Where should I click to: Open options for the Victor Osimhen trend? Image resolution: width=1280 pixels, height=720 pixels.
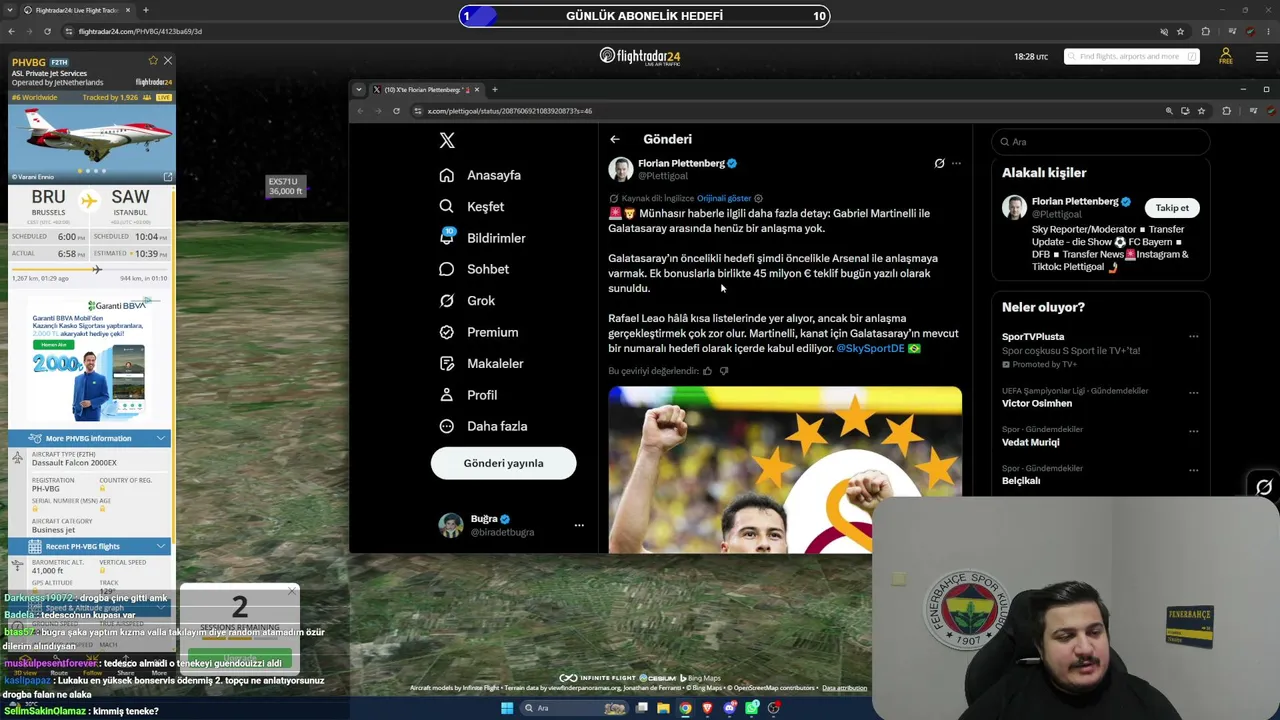(x=1193, y=393)
